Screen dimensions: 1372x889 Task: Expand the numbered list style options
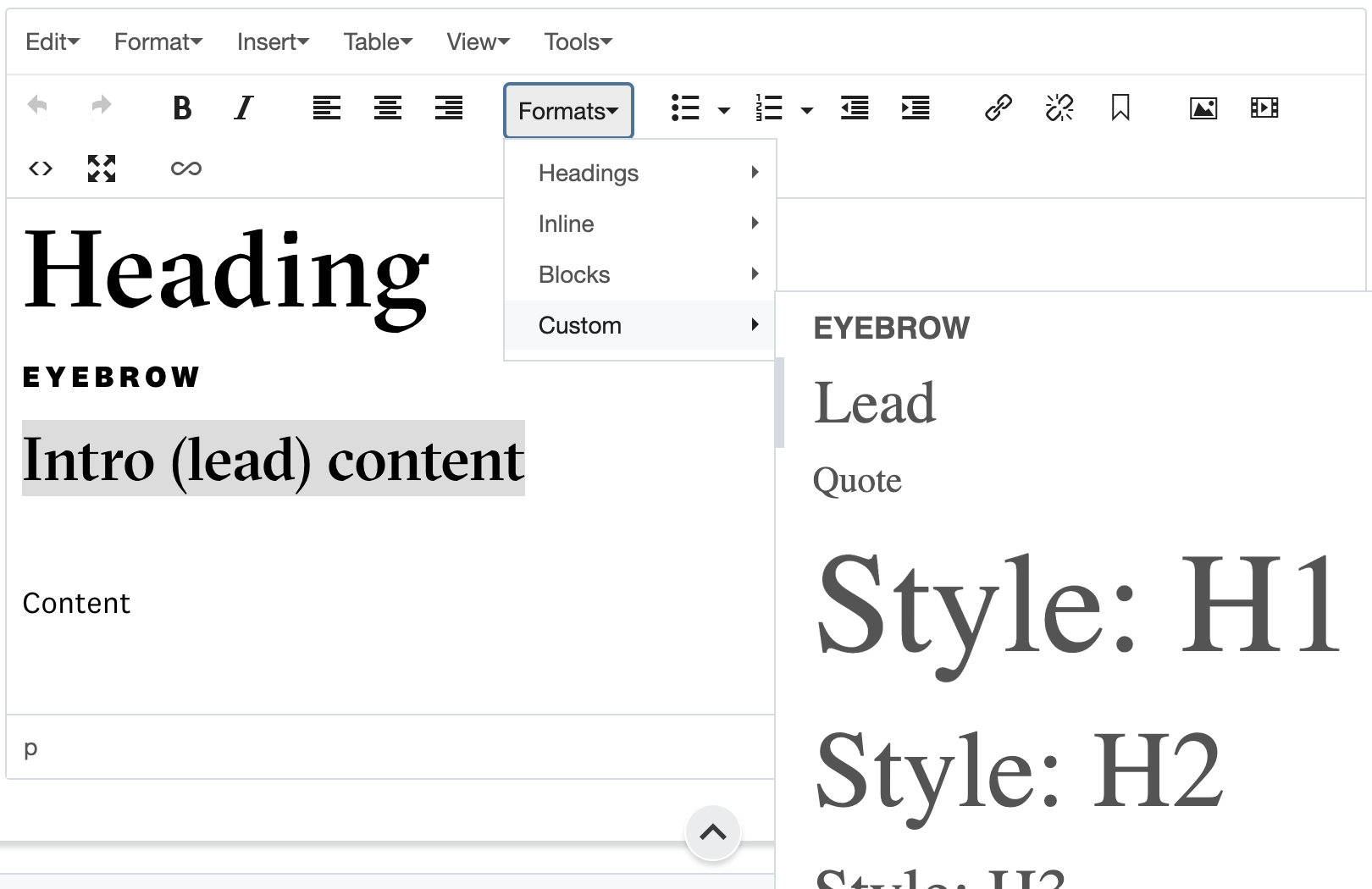click(807, 110)
